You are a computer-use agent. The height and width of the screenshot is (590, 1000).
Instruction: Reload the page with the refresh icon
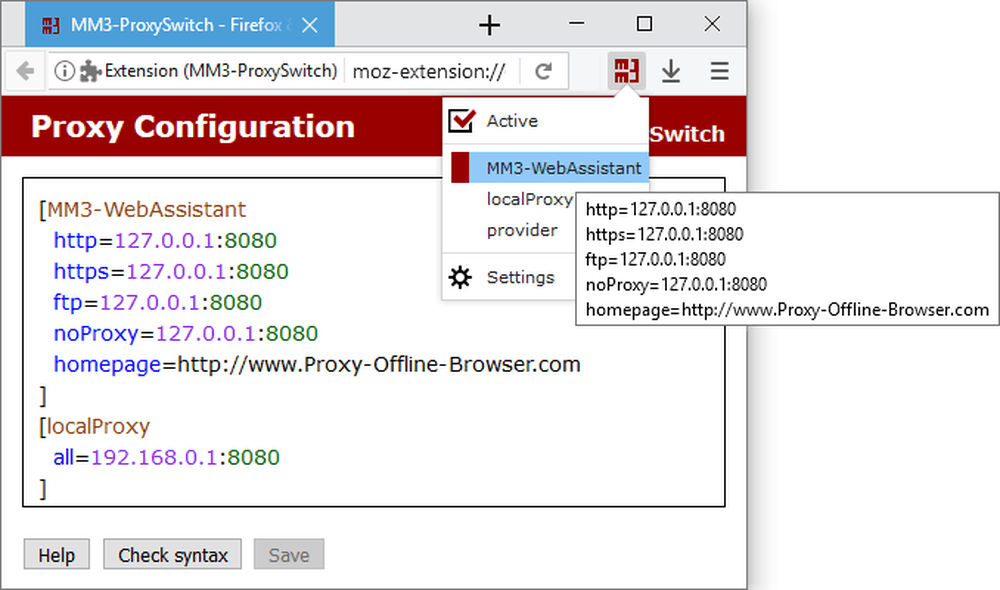click(x=543, y=71)
